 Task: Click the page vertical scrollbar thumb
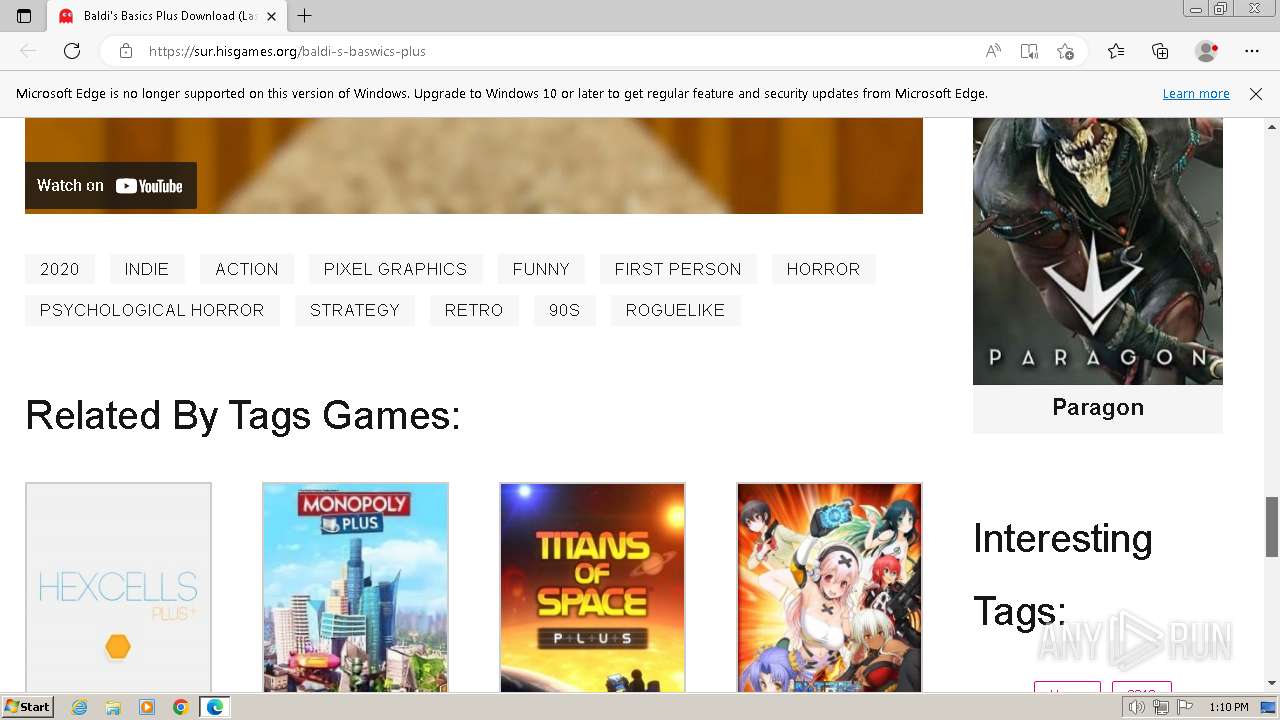(1272, 526)
